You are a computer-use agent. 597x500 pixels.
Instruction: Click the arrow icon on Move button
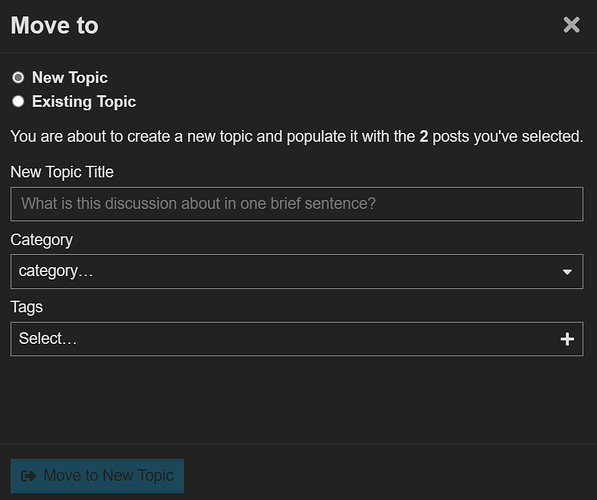click(x=29, y=476)
